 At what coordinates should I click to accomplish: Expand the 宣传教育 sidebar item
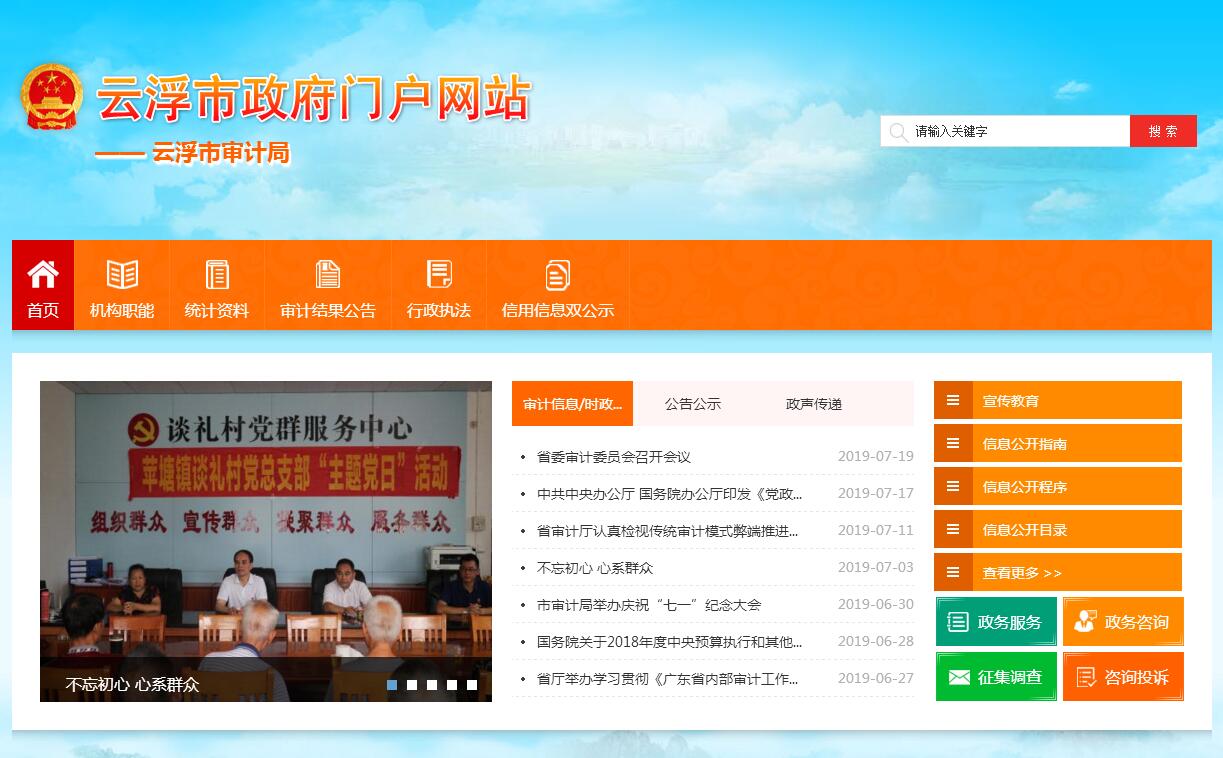pos(1057,400)
